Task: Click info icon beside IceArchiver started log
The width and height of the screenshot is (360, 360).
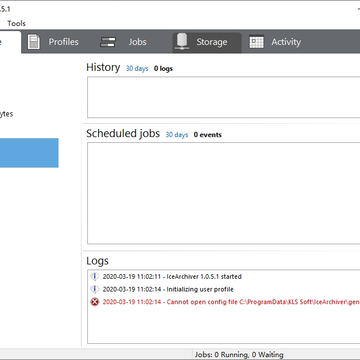Action: click(x=95, y=277)
